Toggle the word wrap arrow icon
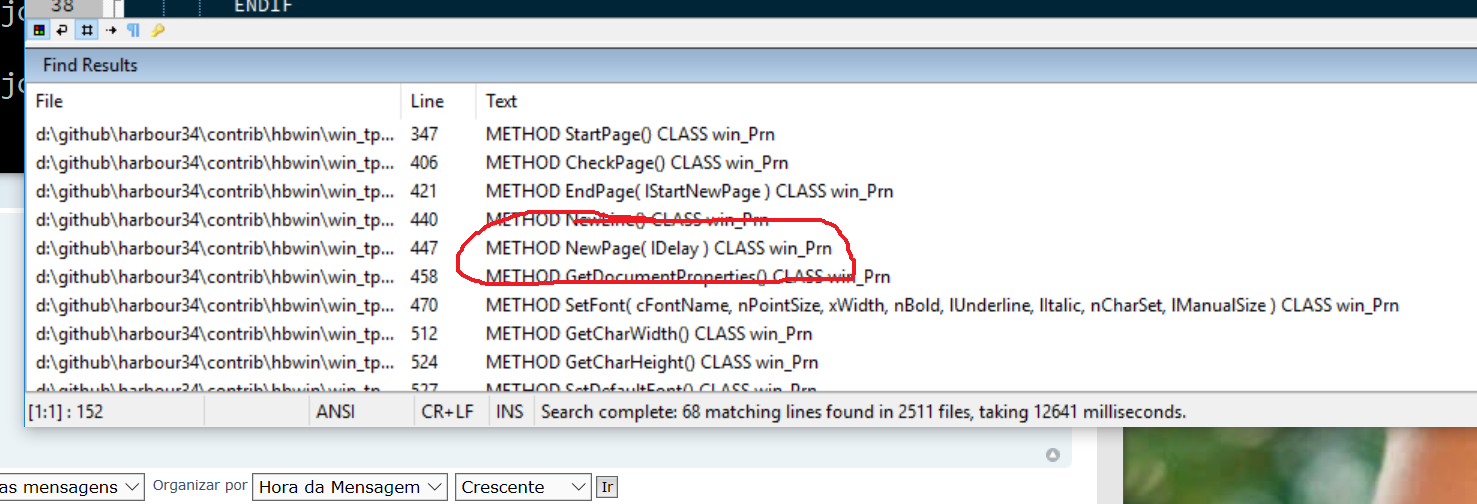 tap(62, 30)
